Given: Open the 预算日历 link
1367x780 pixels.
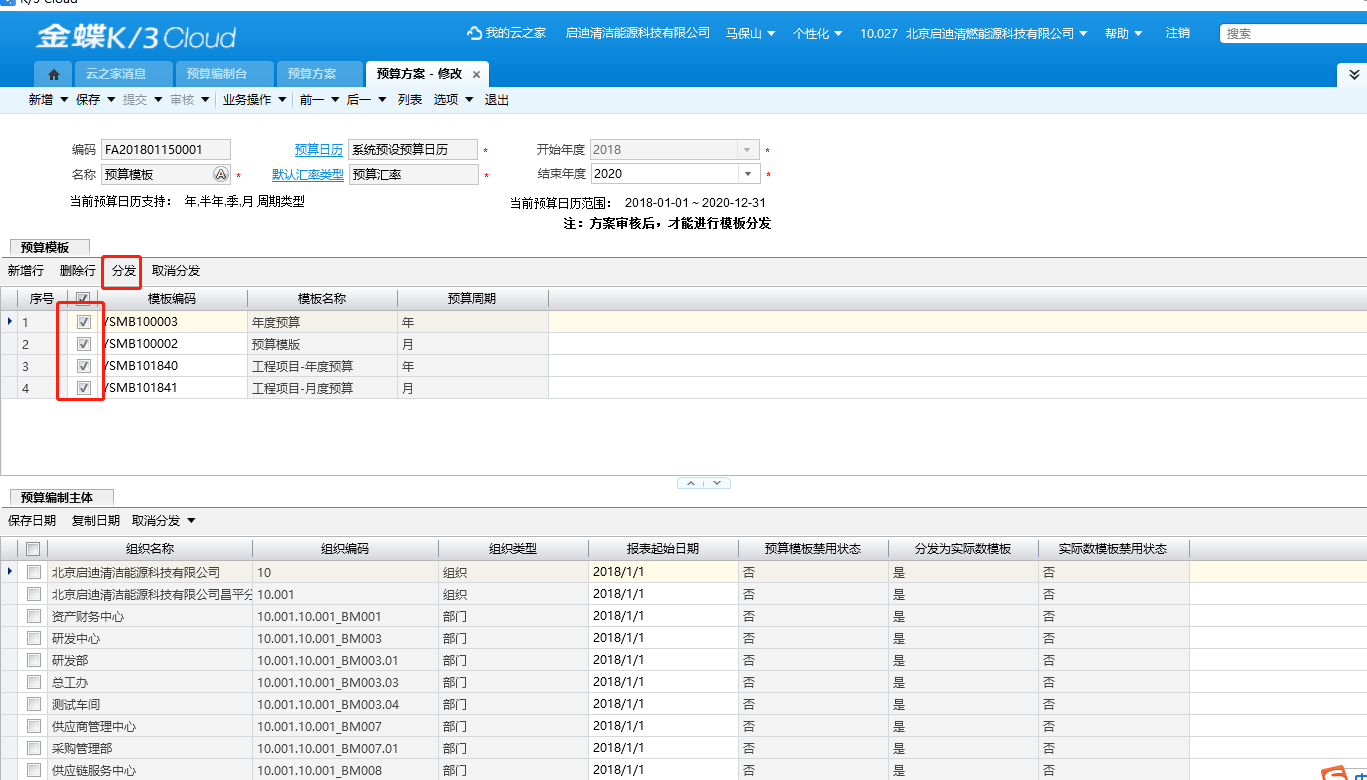Looking at the screenshot, I should coord(319,150).
